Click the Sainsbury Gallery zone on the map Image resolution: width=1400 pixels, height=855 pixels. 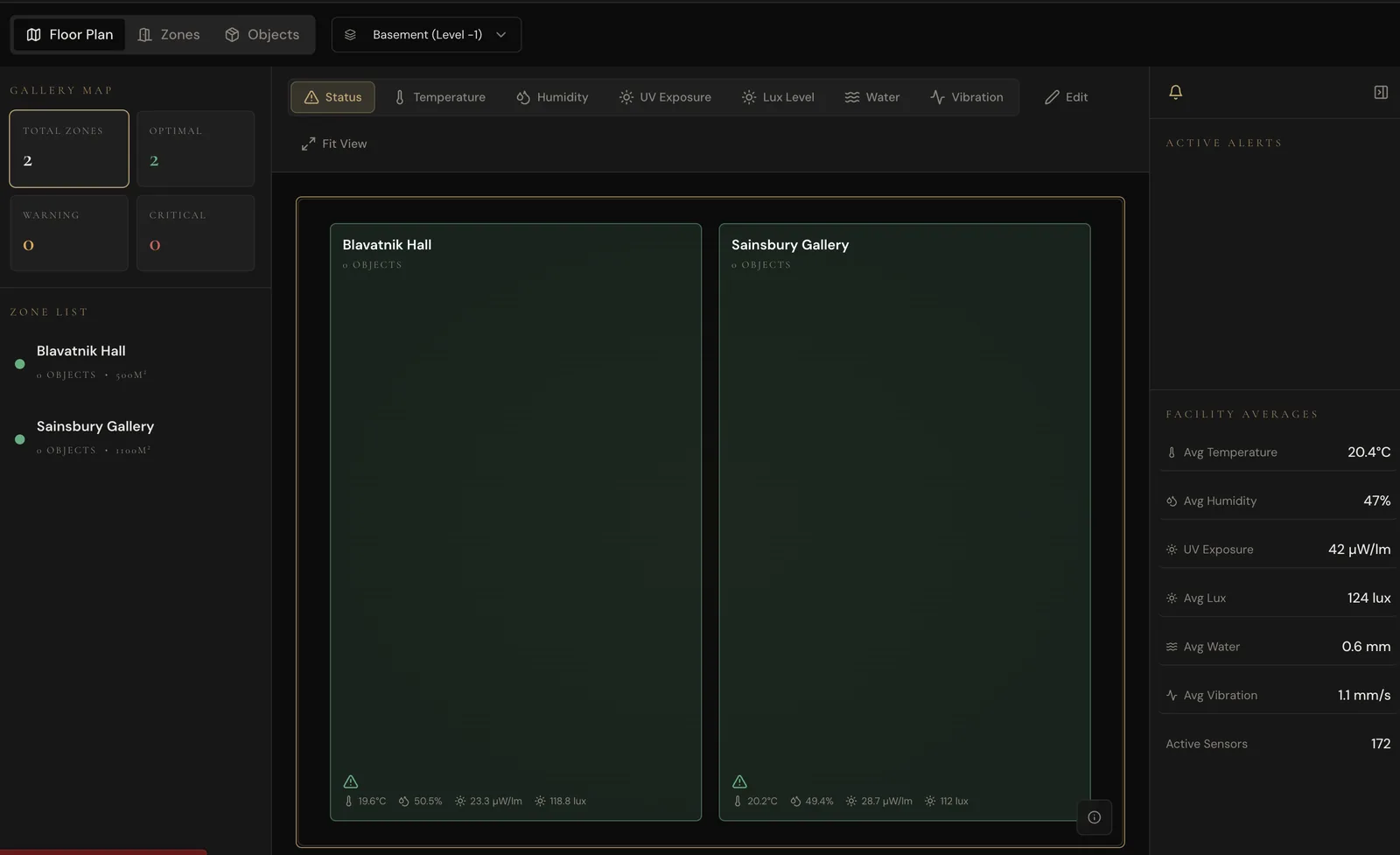905,522
